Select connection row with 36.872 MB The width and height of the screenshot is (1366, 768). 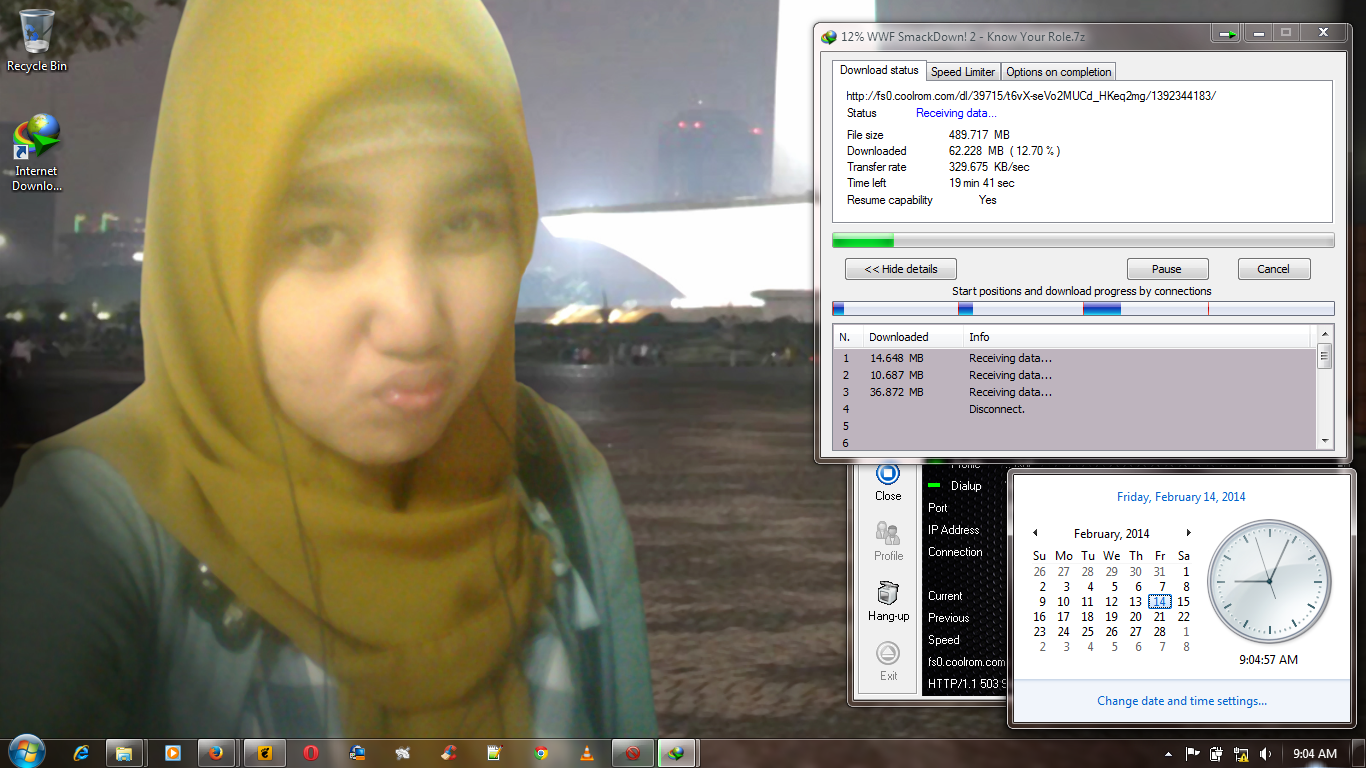pos(1075,392)
